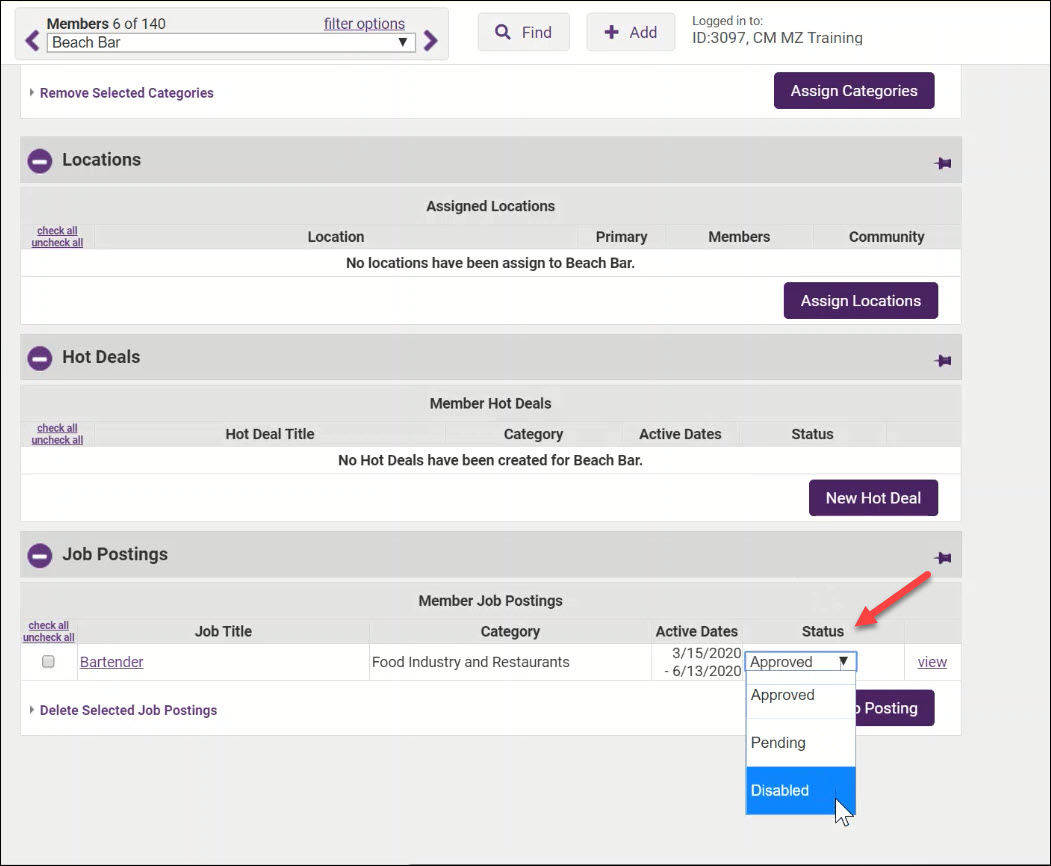
Task: Pin the Hot Deals section
Action: (x=942, y=360)
